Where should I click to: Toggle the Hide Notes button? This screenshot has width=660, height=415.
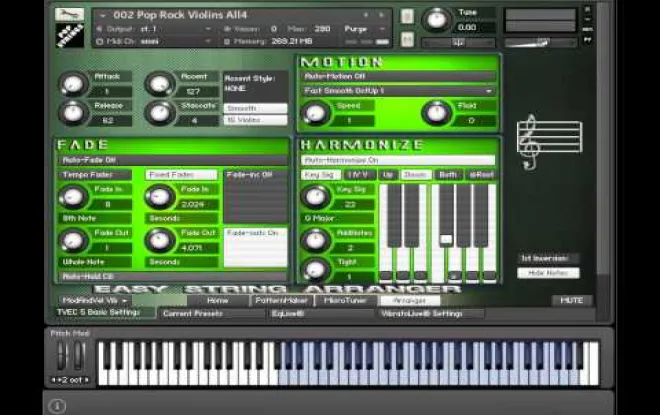point(548,273)
